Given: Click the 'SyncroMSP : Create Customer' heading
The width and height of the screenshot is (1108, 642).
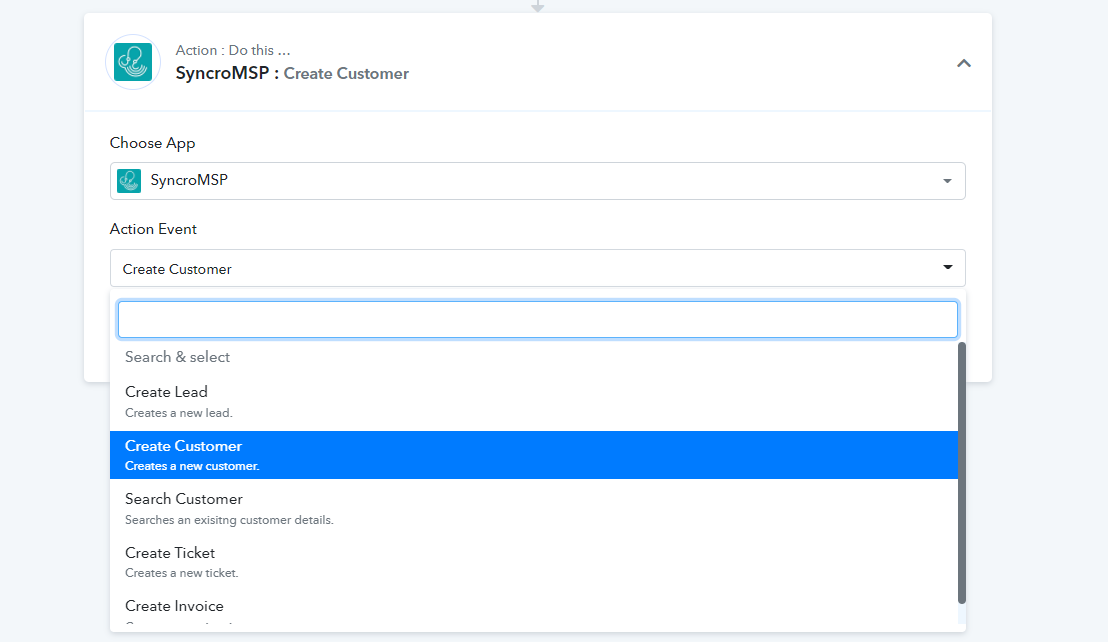Looking at the screenshot, I should (292, 73).
